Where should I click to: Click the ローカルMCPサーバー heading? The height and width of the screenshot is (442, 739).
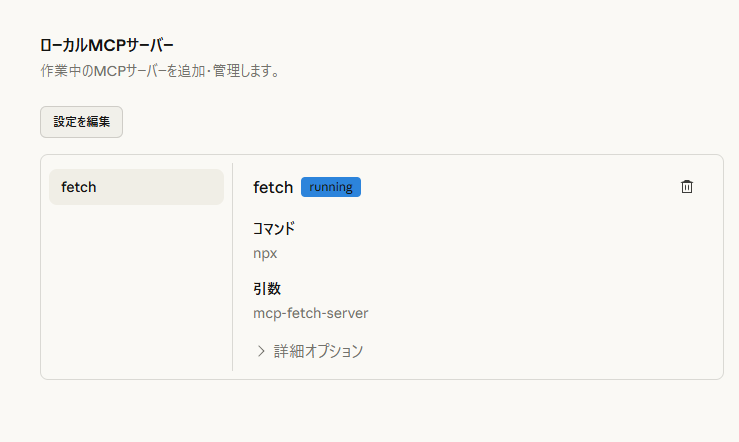[106, 45]
